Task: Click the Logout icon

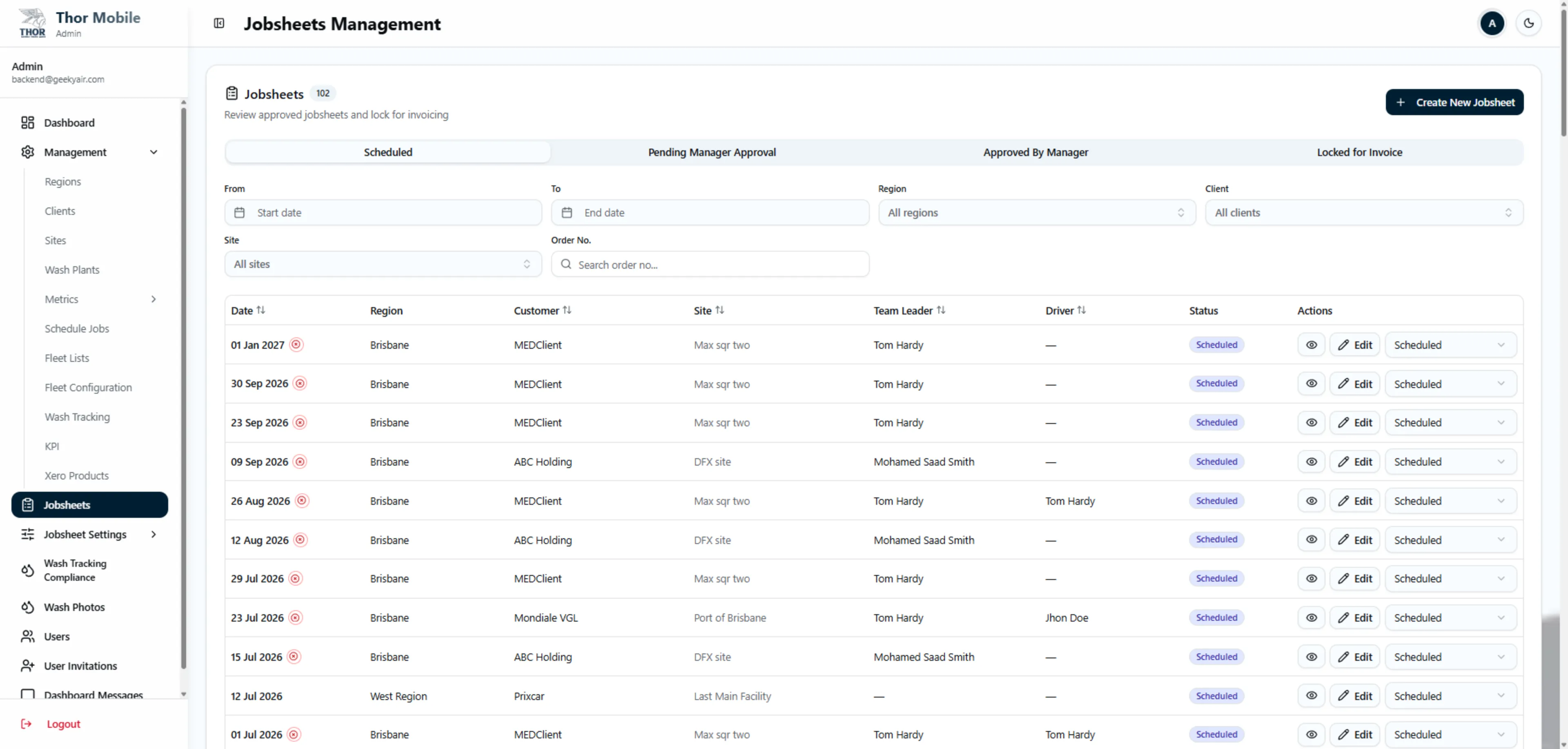Action: [x=26, y=723]
